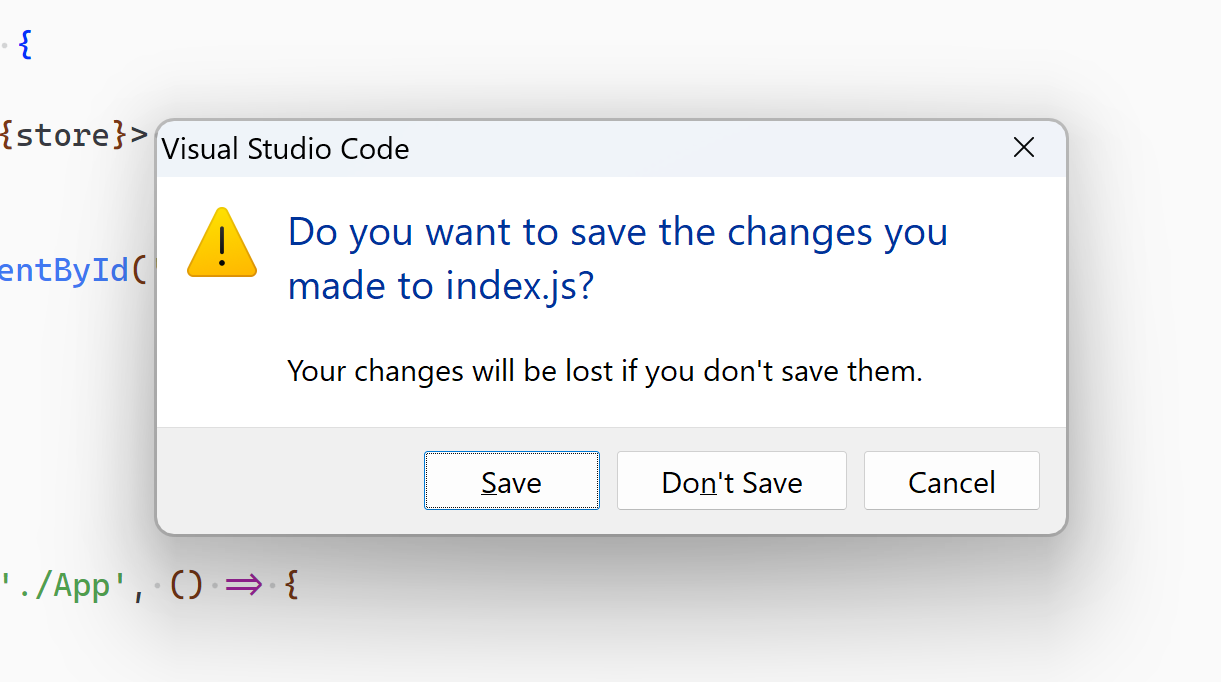Screen dimensions: 1221x682
Task: Click the 'Your changes will be lost' message
Action: (604, 371)
